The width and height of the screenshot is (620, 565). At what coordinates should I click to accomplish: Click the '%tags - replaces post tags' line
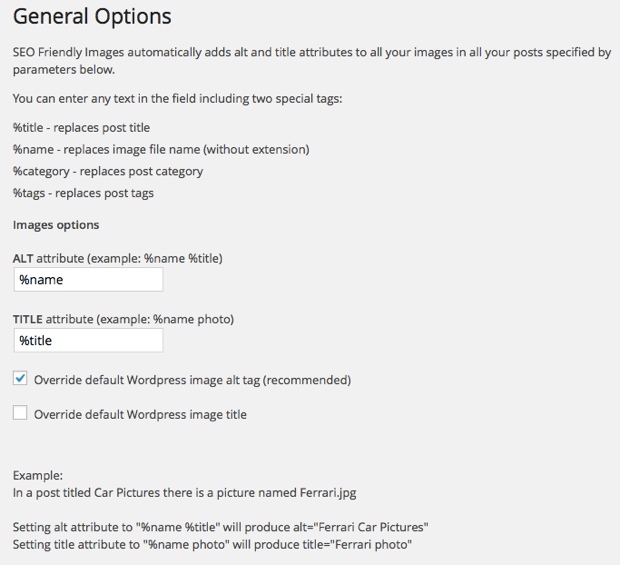click(x=83, y=193)
